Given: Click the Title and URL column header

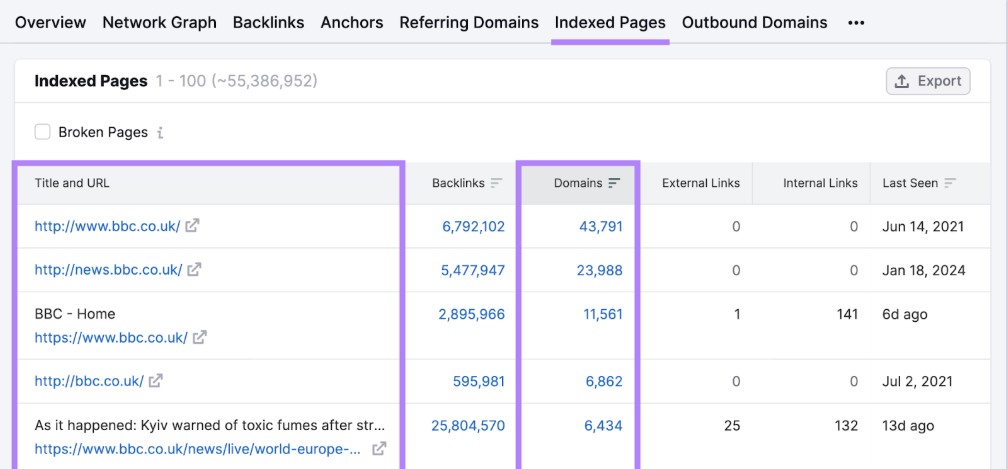Looking at the screenshot, I should point(72,183).
